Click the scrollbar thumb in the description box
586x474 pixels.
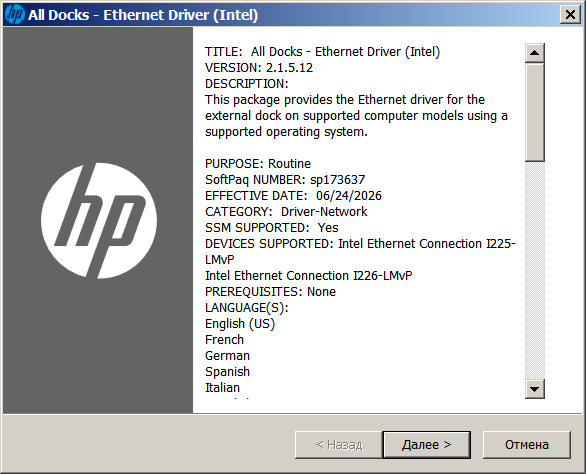pos(534,113)
